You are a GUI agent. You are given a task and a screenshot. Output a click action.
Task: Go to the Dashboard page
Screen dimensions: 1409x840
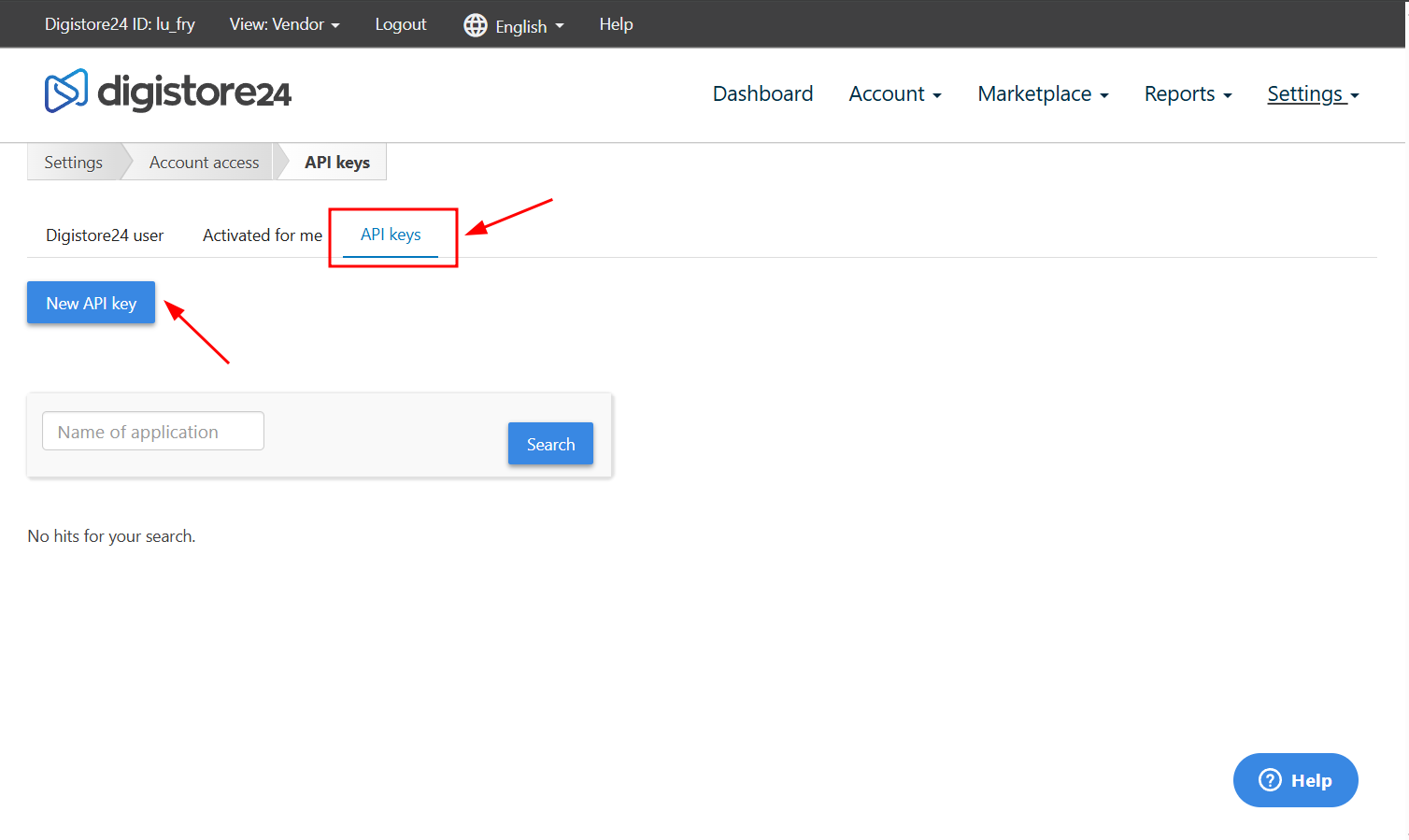(762, 94)
